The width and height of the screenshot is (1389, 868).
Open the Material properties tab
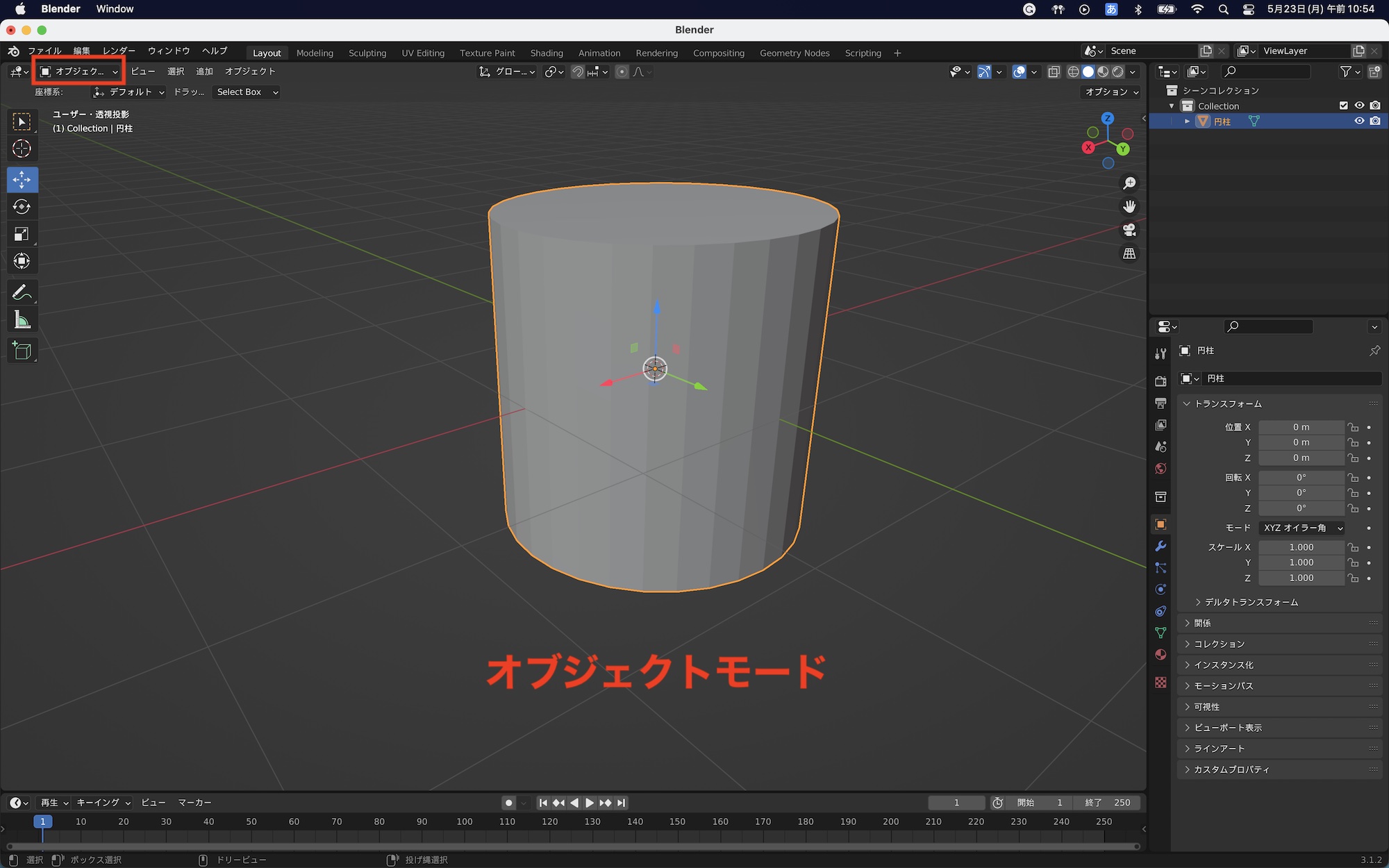click(1161, 655)
